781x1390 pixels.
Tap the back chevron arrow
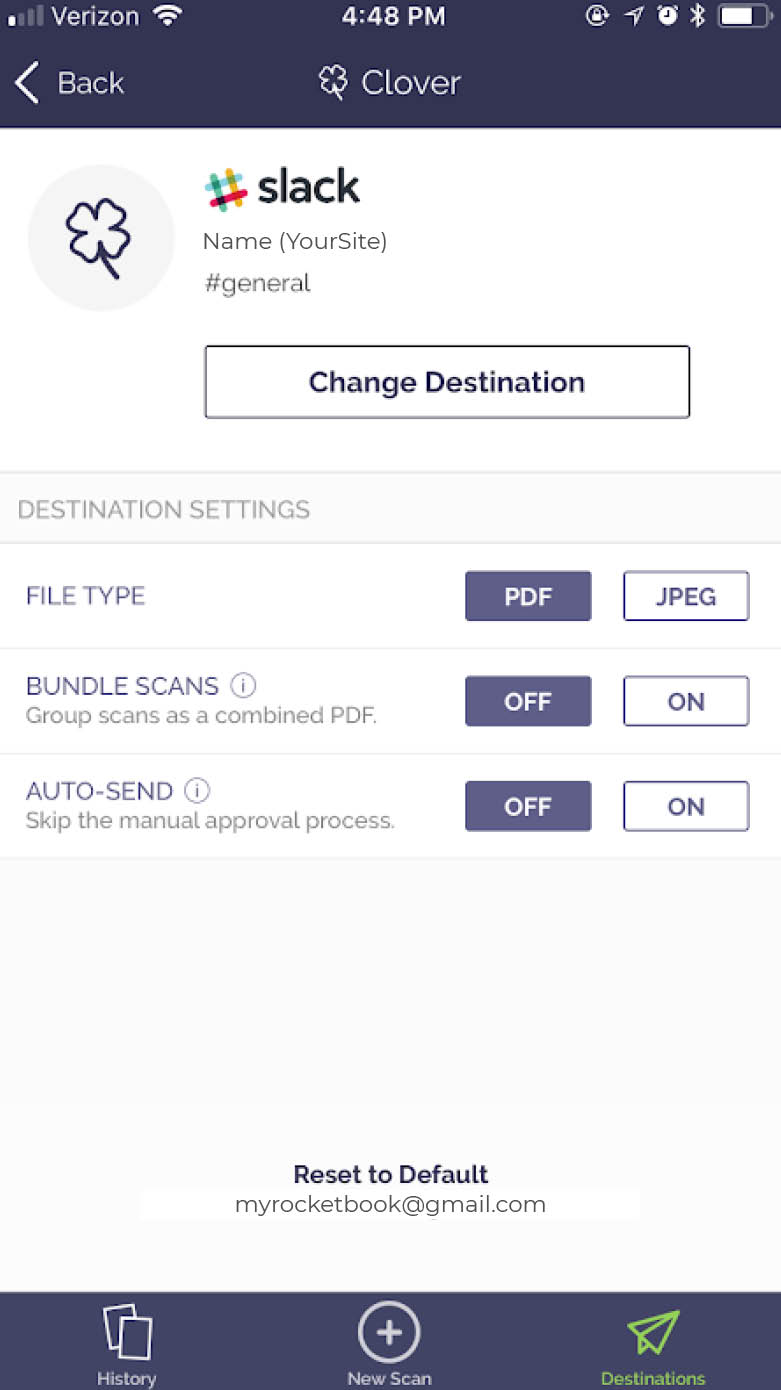27,83
